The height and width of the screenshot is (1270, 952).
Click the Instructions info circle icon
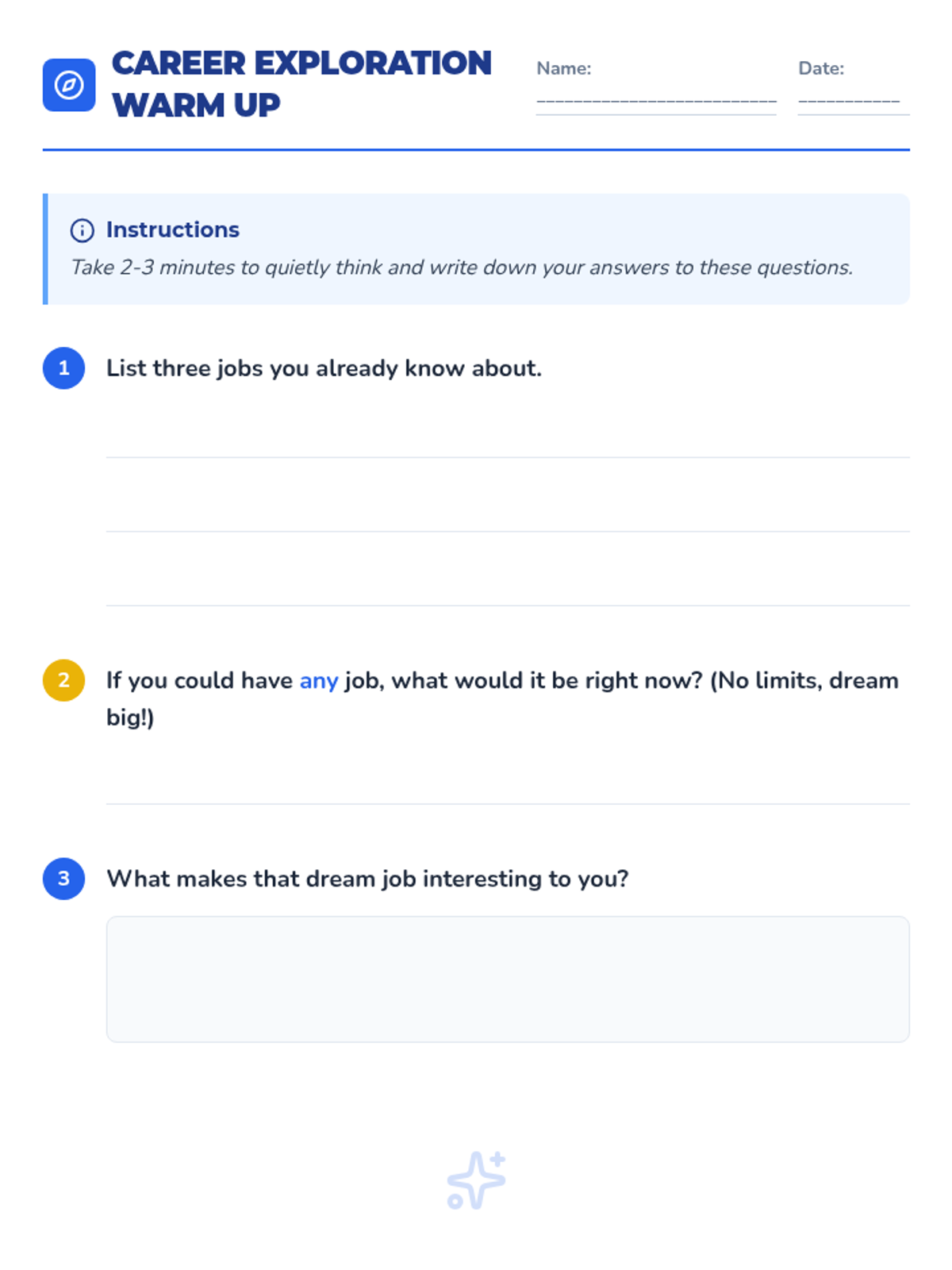[83, 230]
